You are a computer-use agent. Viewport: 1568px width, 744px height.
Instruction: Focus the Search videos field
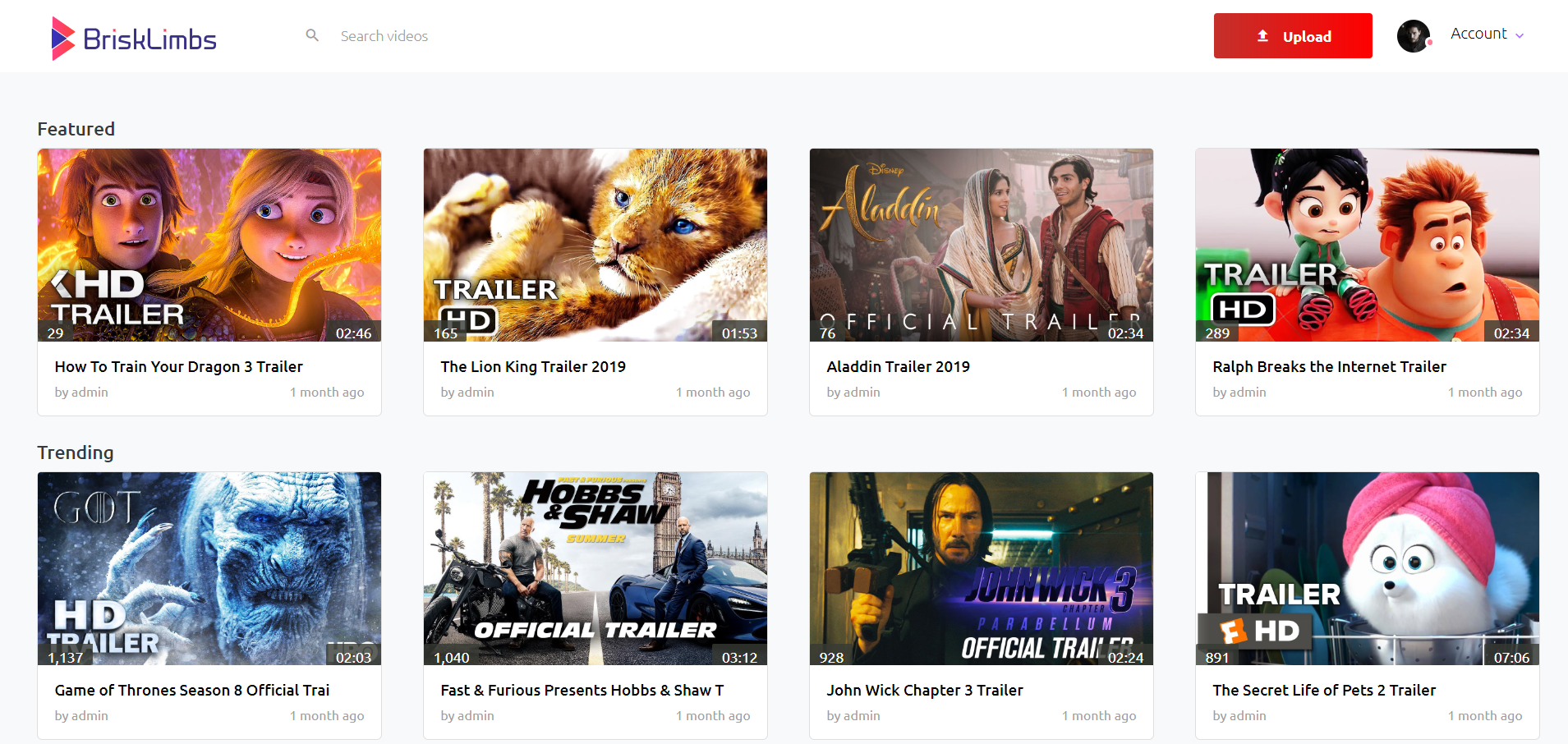[384, 36]
